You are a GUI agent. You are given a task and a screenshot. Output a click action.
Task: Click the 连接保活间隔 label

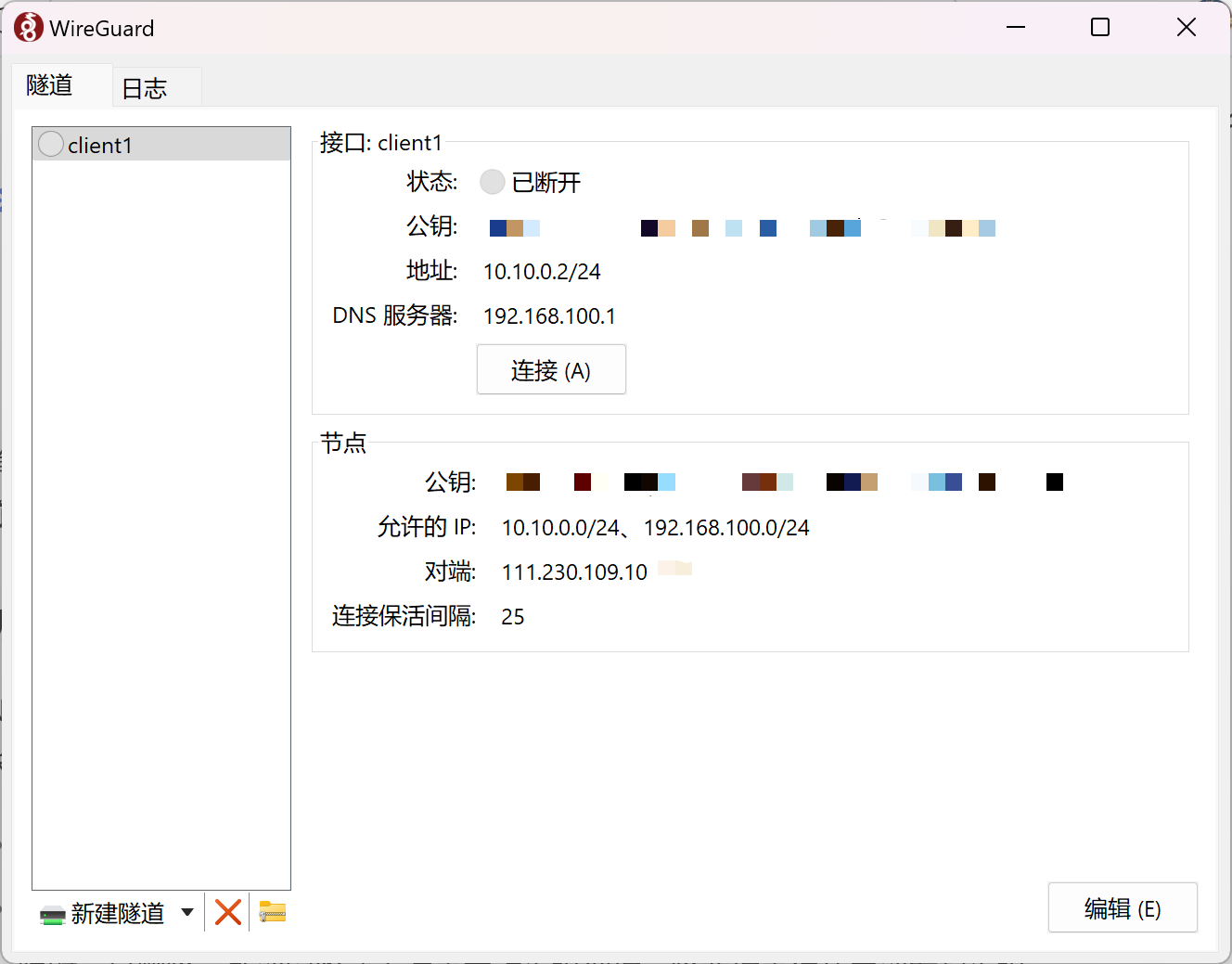[x=404, y=616]
